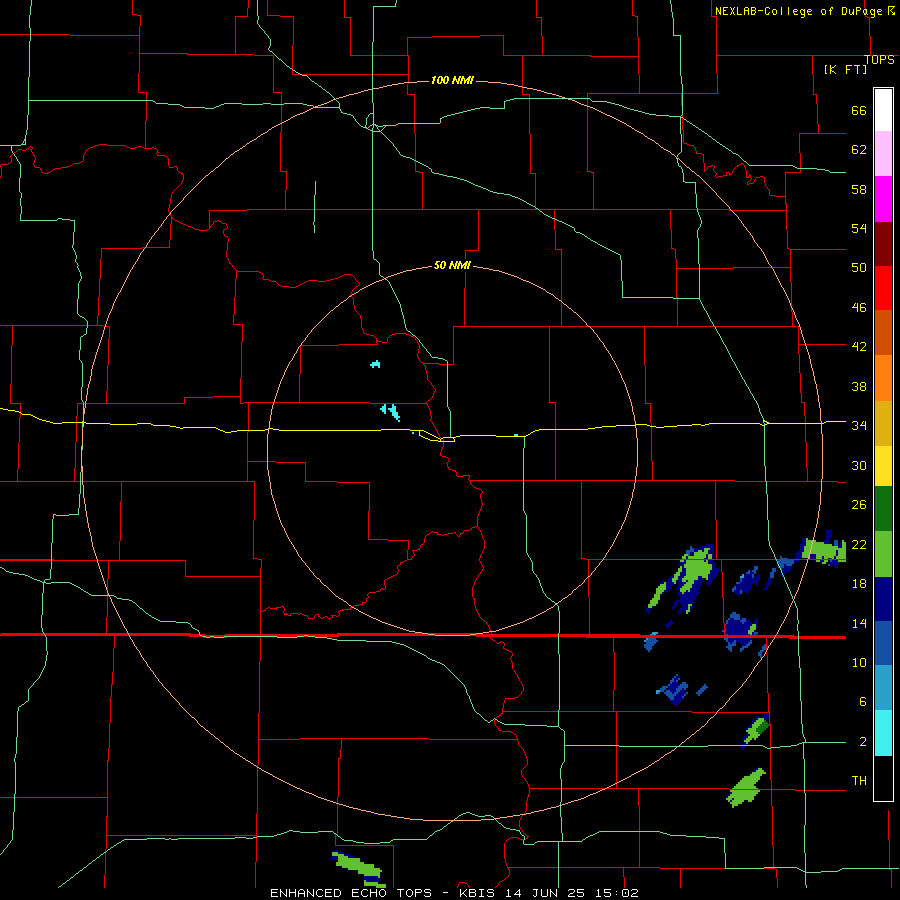The height and width of the screenshot is (900, 900).
Task: Click the cyan 2 kft legend swatch
Action: tap(883, 733)
